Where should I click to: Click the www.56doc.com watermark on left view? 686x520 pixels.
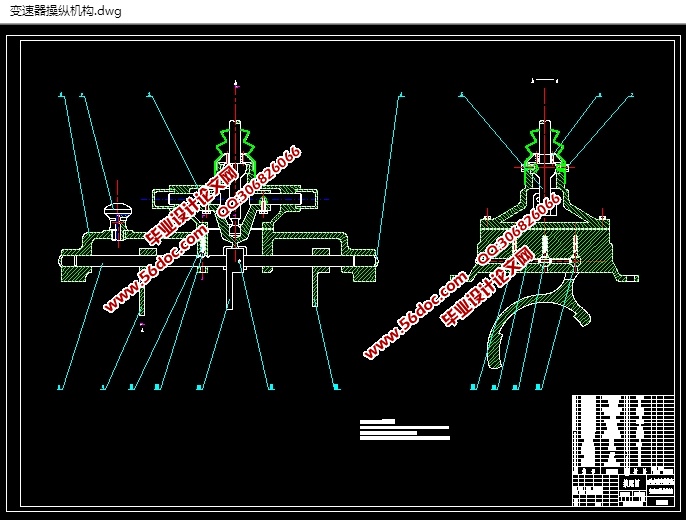point(150,273)
